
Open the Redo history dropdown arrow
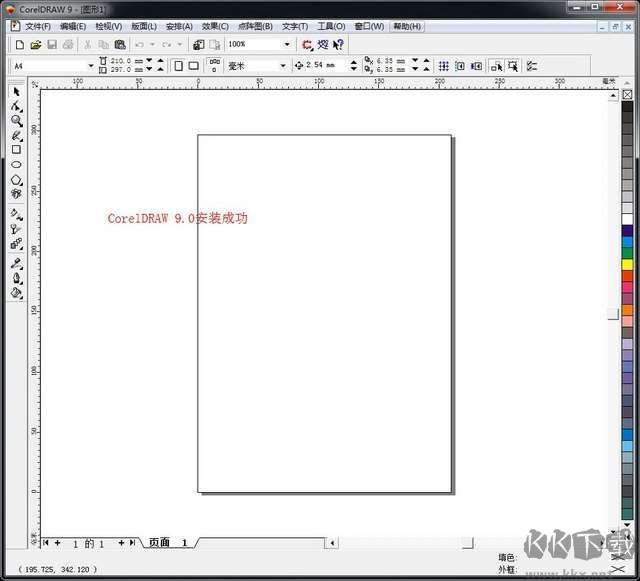(x=180, y=44)
